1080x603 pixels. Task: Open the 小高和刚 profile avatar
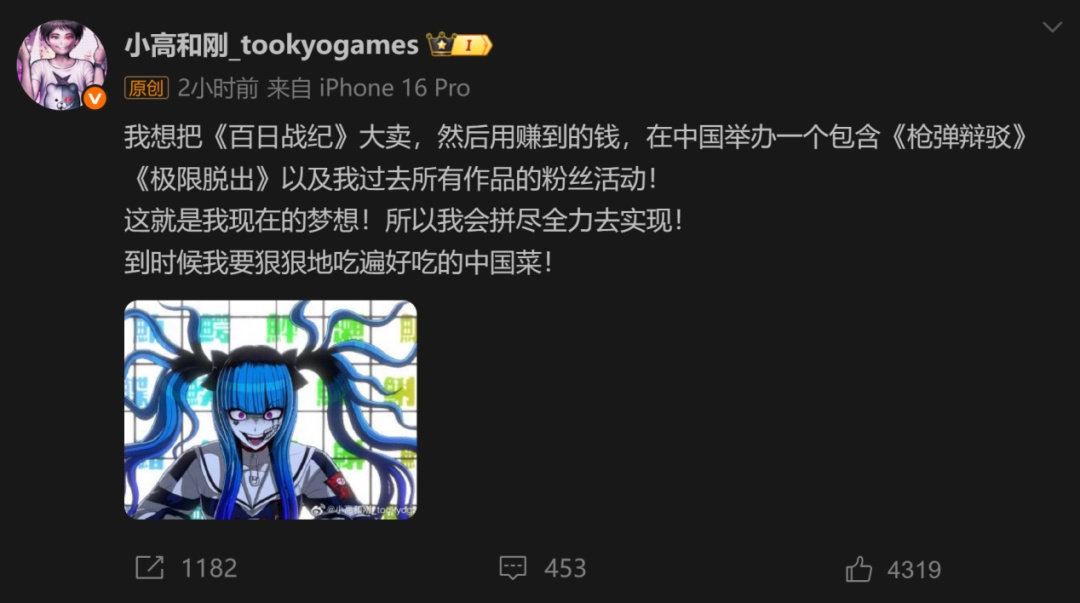point(61,64)
